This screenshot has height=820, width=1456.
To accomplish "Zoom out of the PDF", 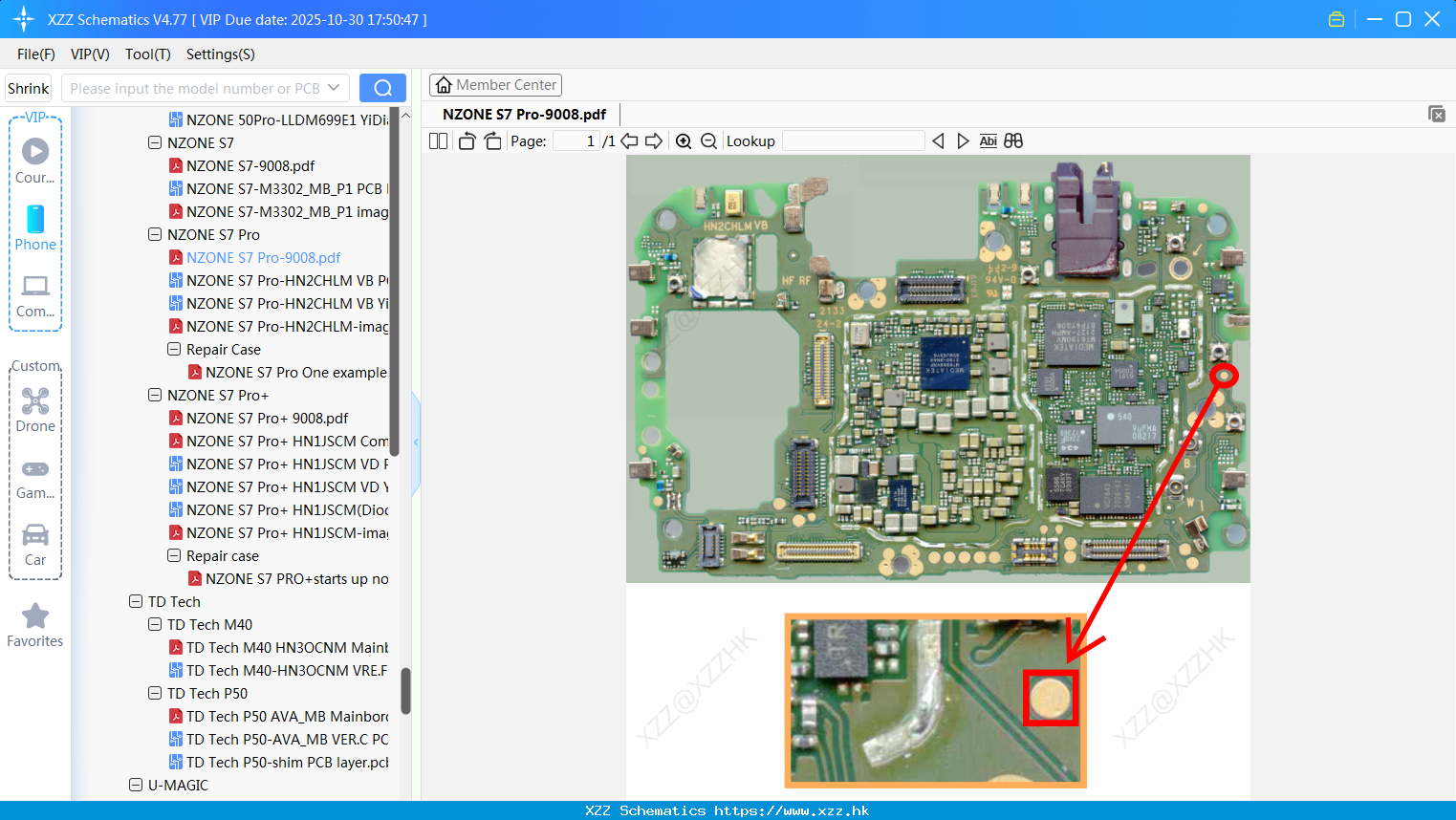I will pyautogui.click(x=708, y=141).
